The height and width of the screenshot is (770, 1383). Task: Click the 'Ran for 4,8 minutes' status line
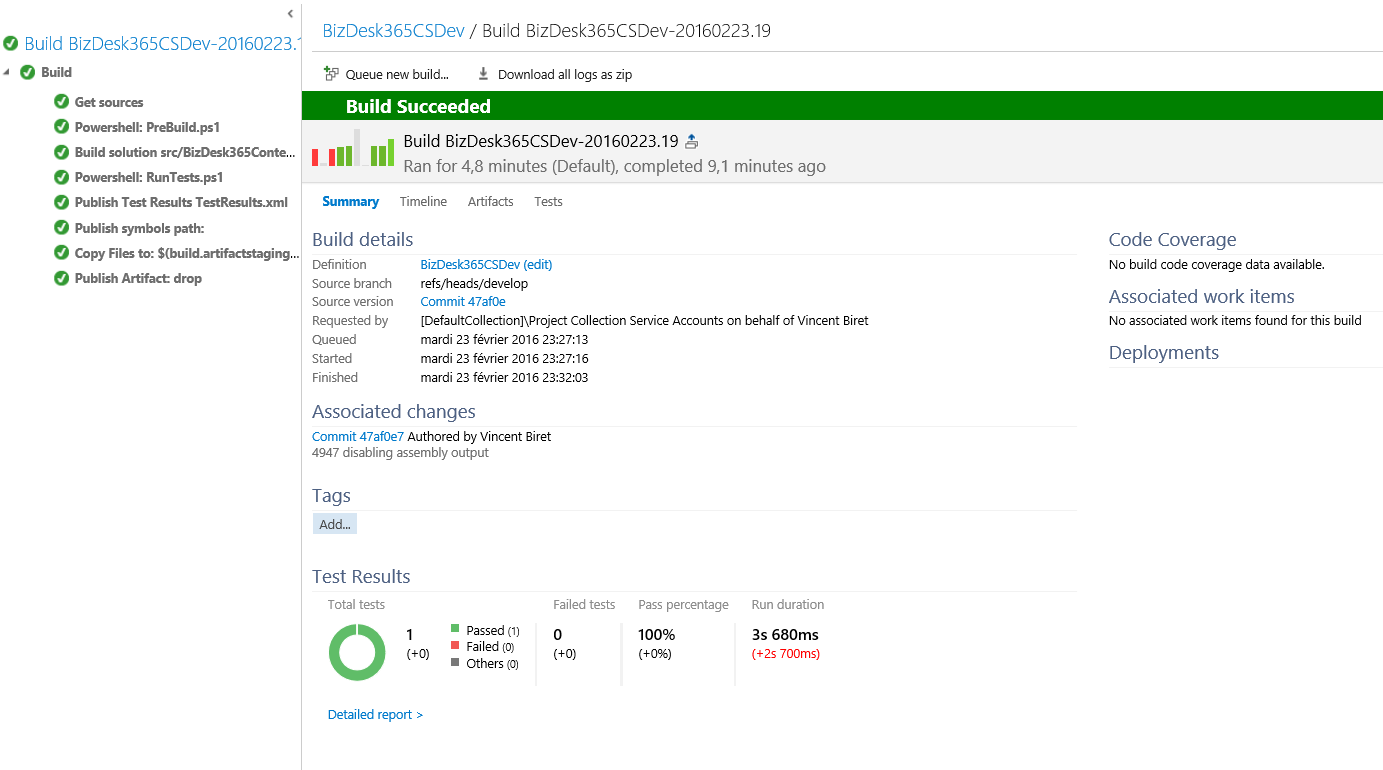(x=614, y=166)
